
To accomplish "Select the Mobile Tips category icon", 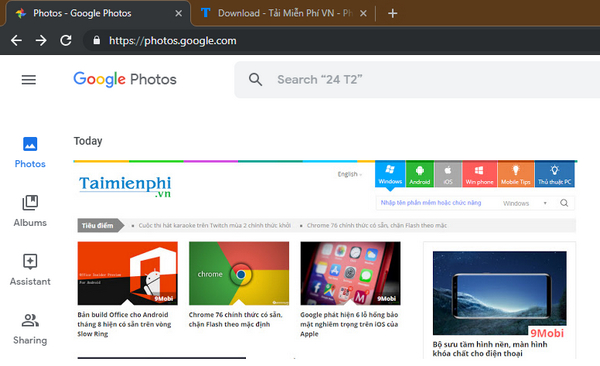I will tap(515, 174).
